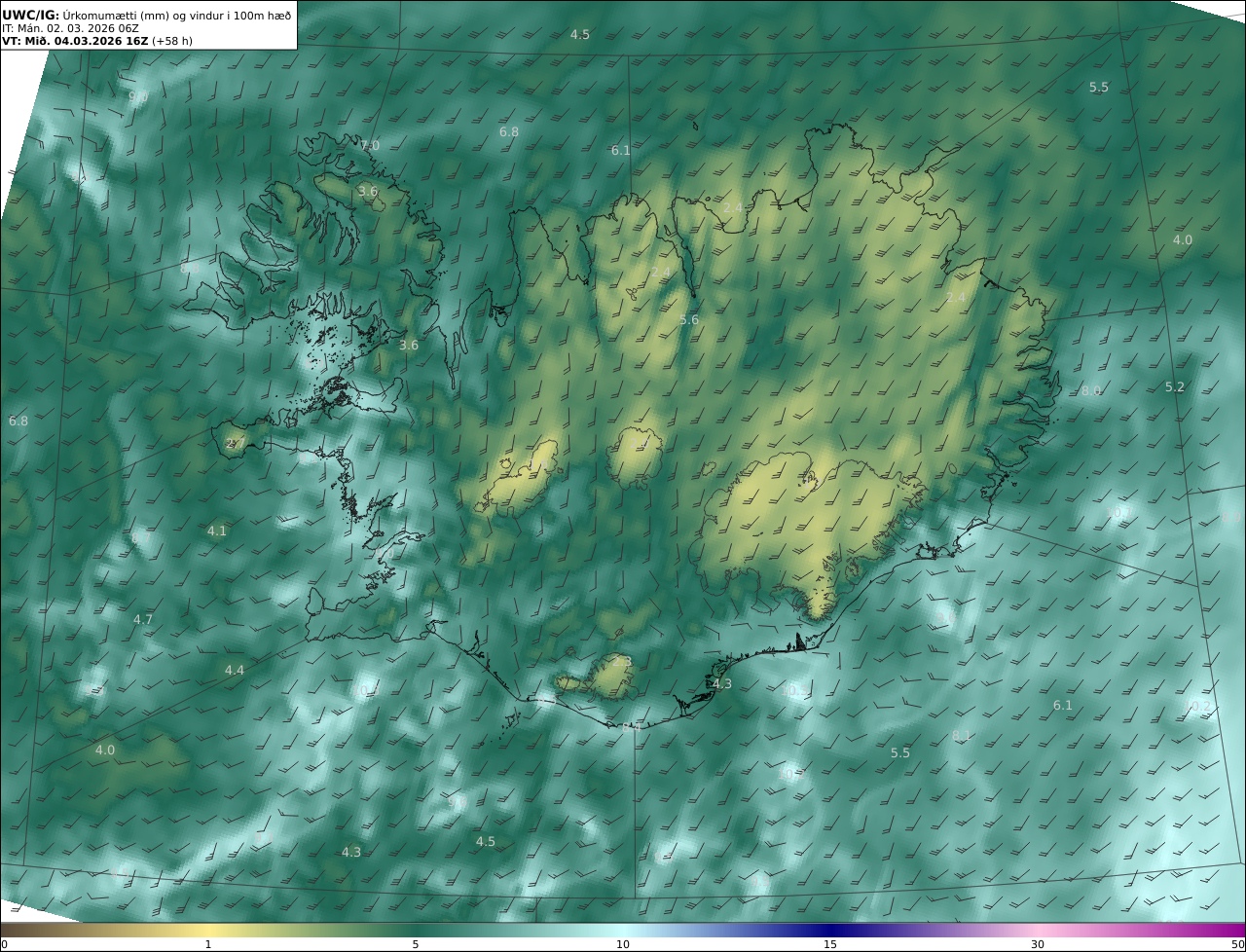
Task: Select the 4.4 value label on the map
Action: pyautogui.click(x=235, y=671)
